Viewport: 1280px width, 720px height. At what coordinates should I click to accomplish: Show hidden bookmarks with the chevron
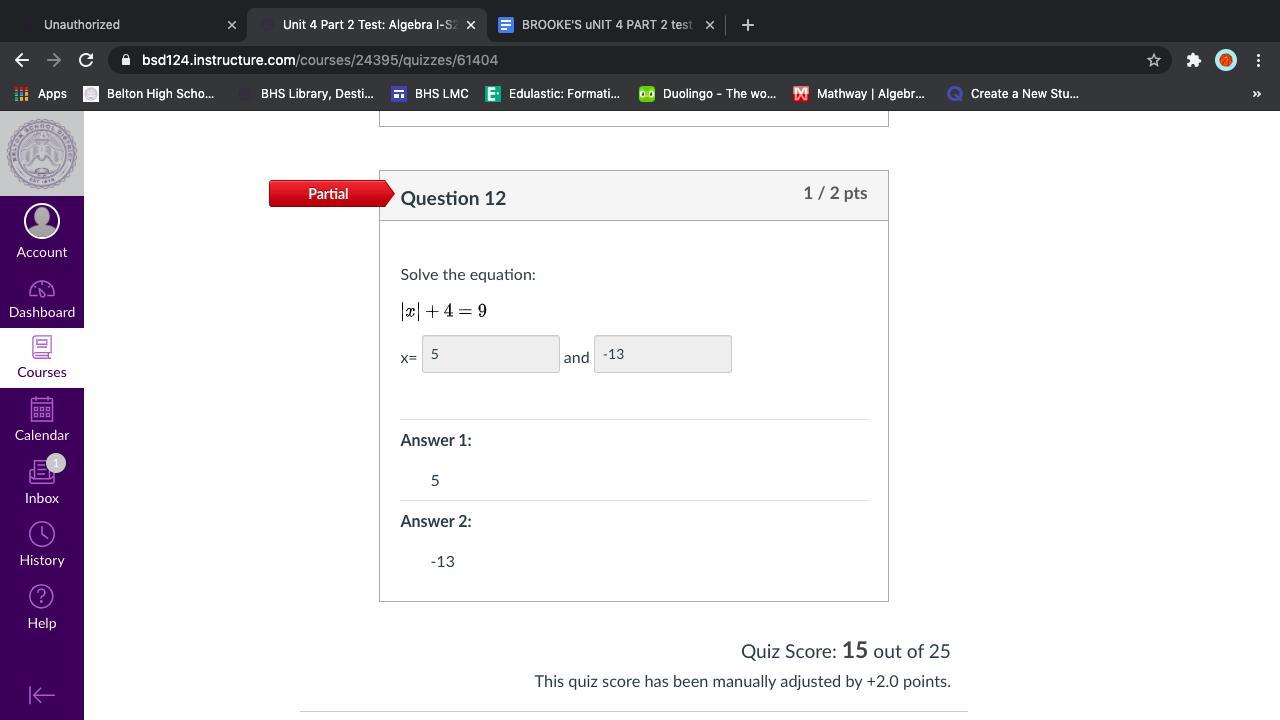pyautogui.click(x=1257, y=94)
